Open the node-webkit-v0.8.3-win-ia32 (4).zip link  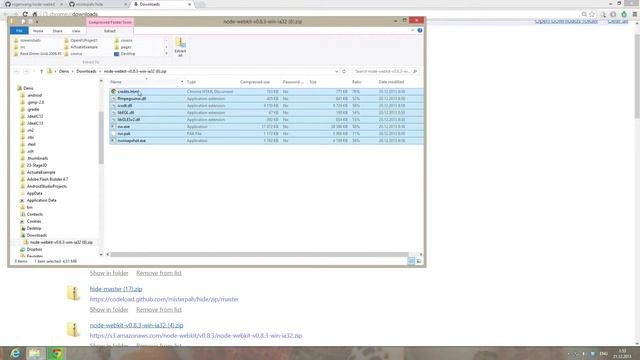click(136, 325)
